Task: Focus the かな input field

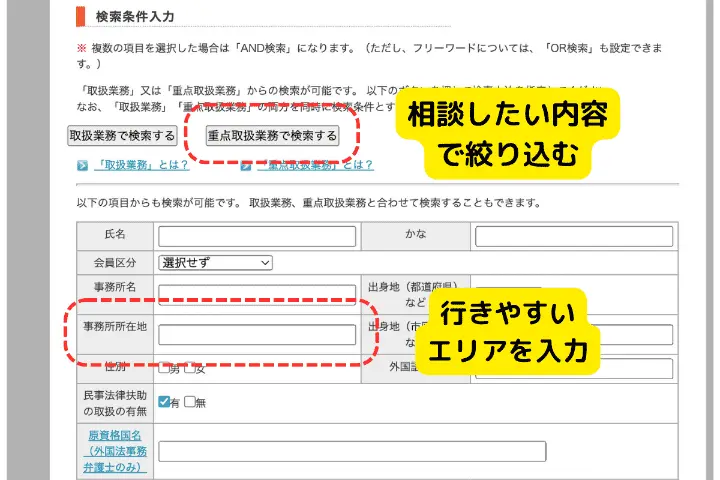Action: 574,237
